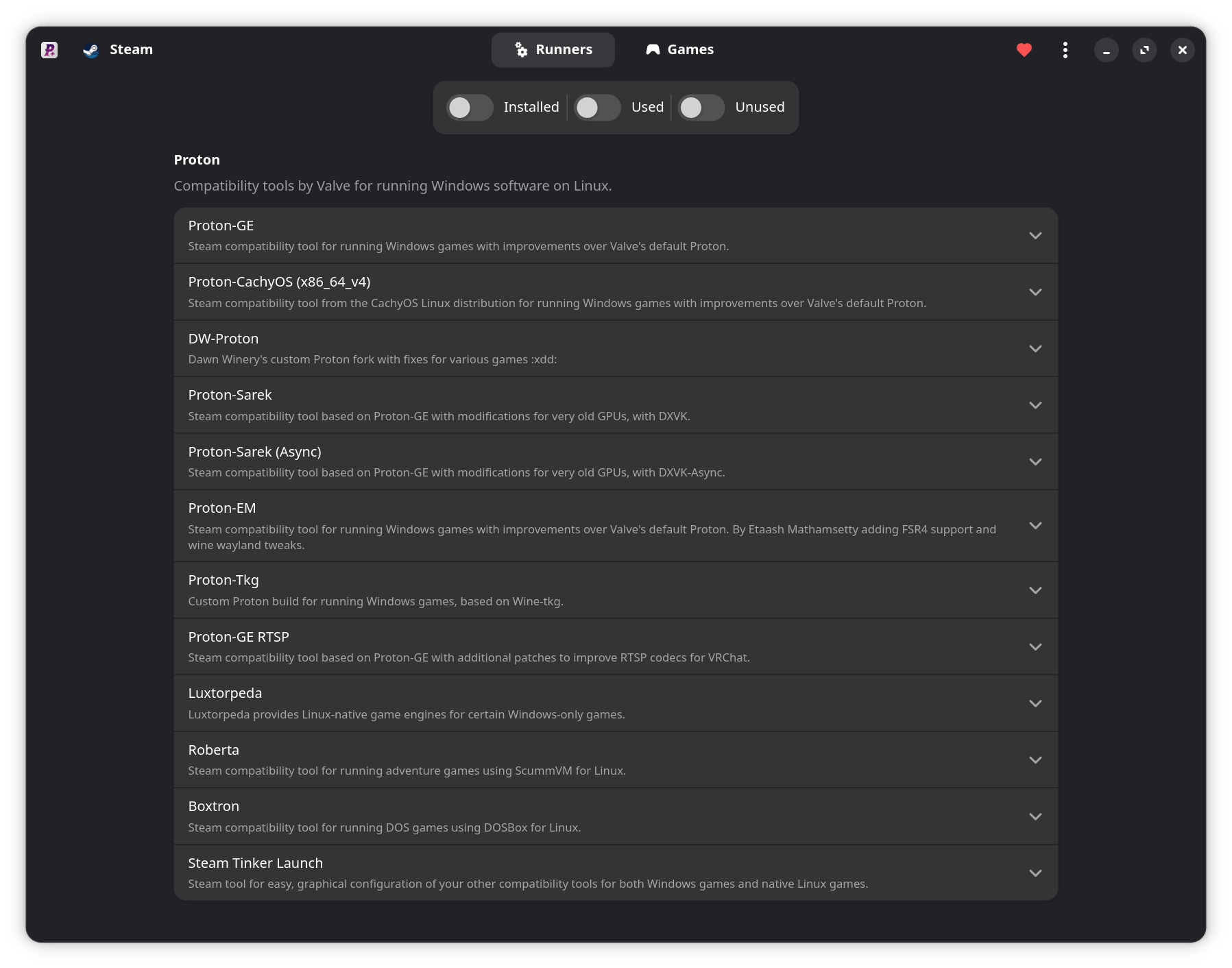Viewport: 1232px width, 968px height.
Task: Click the Linux-native game engines description
Action: coord(407,714)
